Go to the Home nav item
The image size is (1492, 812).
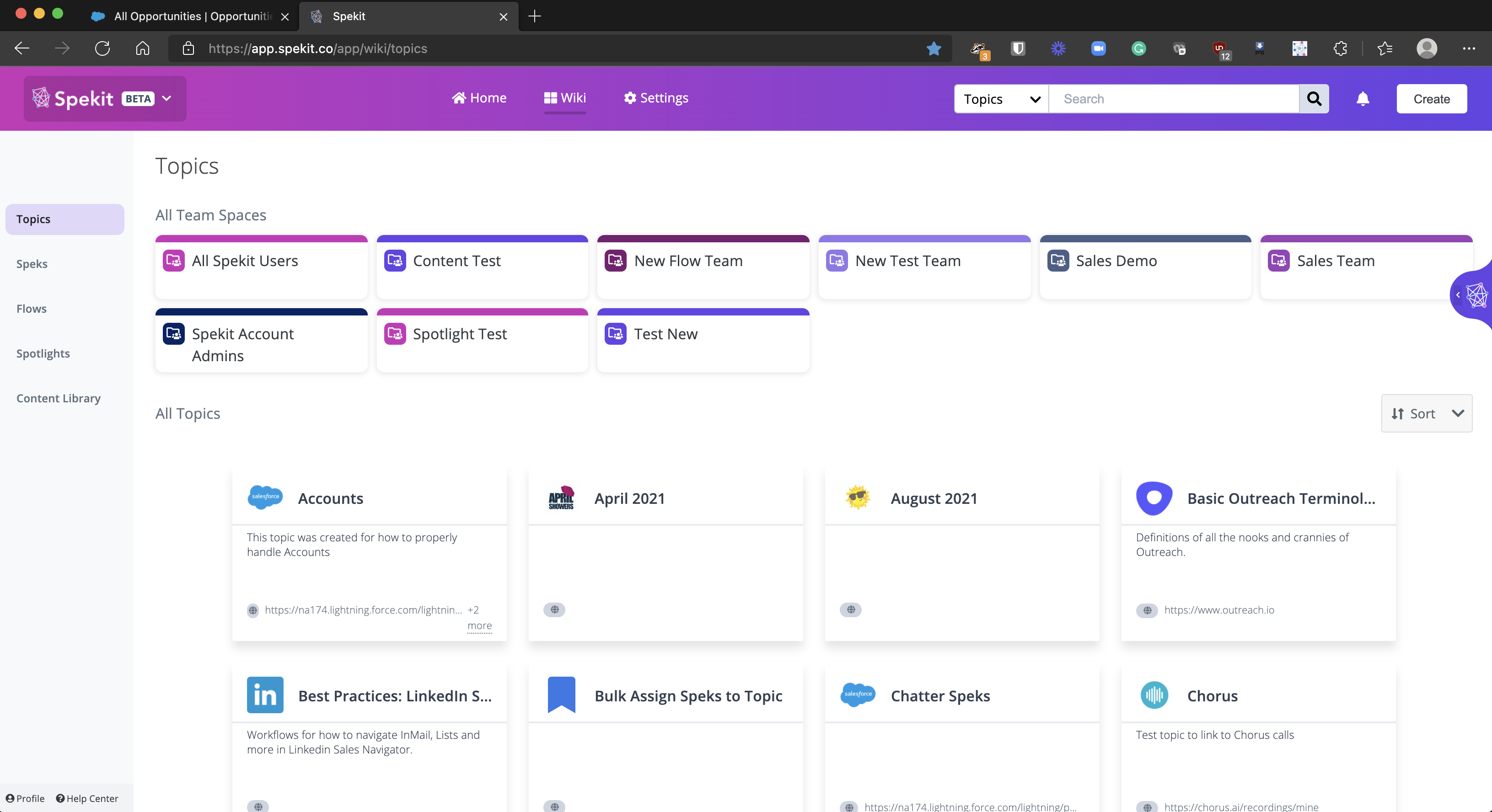[479, 98]
